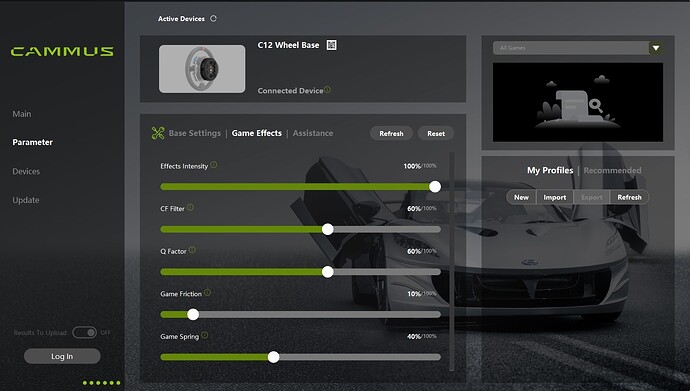Click the Game Friction 10% value
This screenshot has height=391, width=690.
coord(414,294)
